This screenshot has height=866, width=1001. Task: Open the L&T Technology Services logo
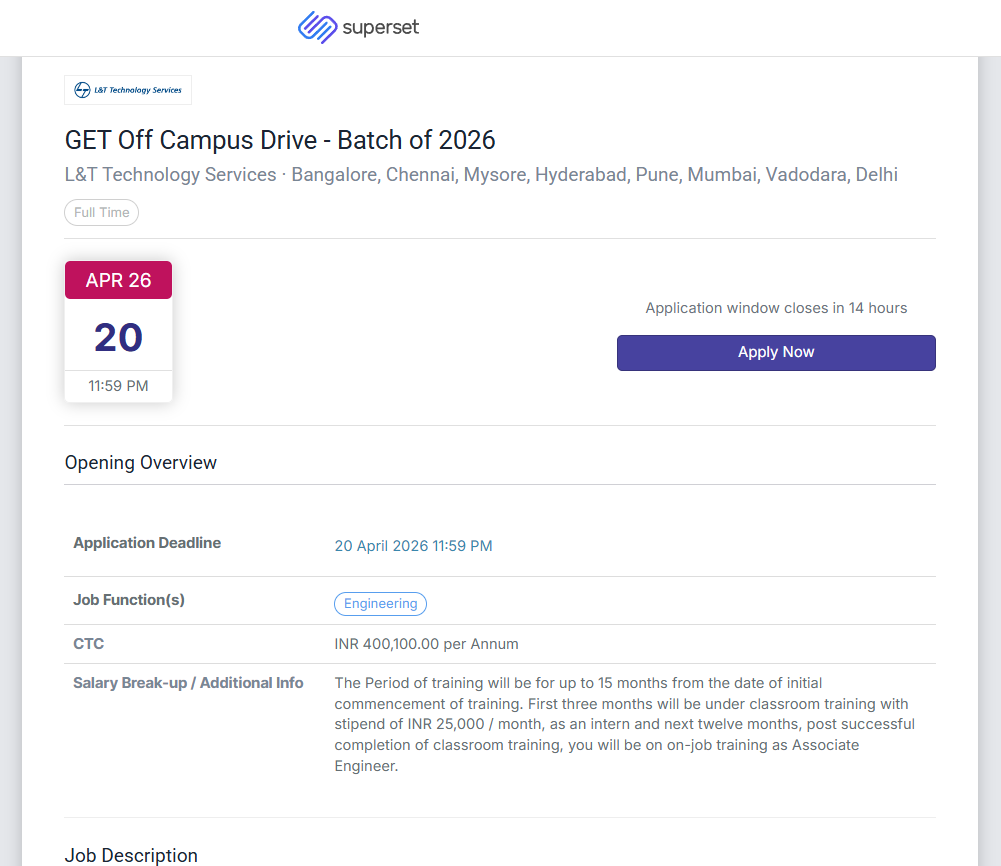pos(128,90)
